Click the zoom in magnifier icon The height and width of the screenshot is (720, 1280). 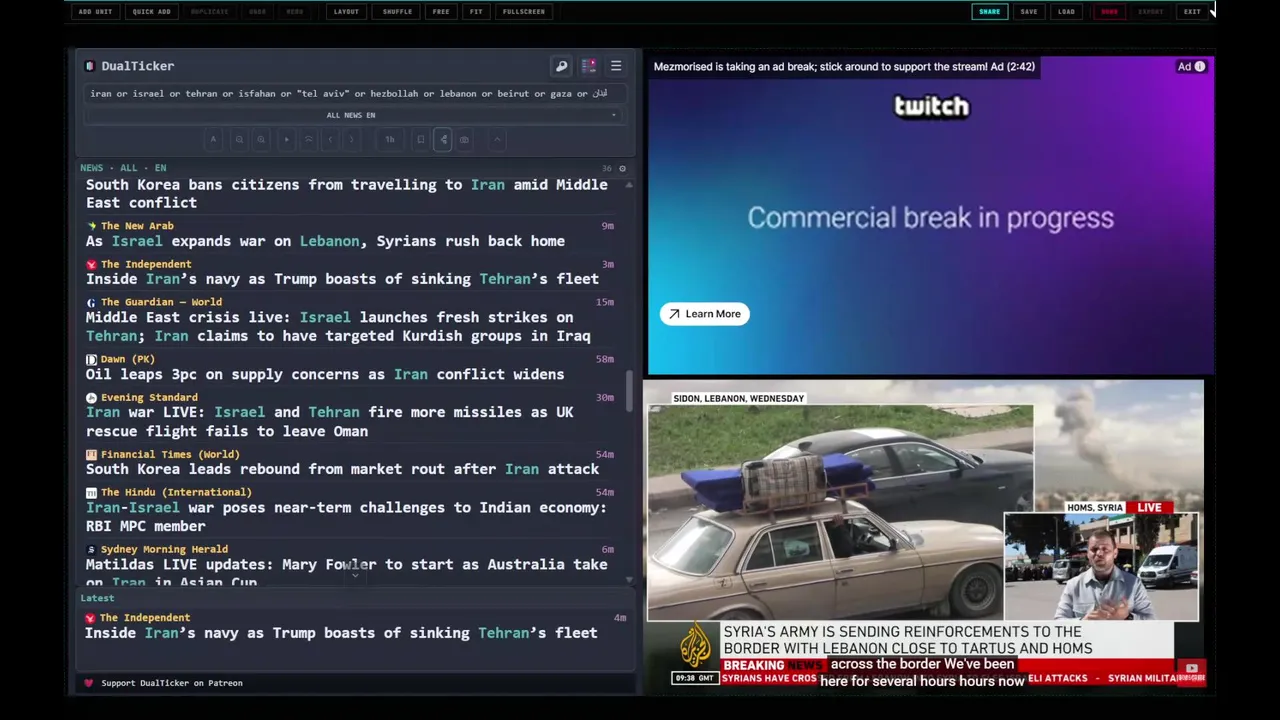click(261, 140)
